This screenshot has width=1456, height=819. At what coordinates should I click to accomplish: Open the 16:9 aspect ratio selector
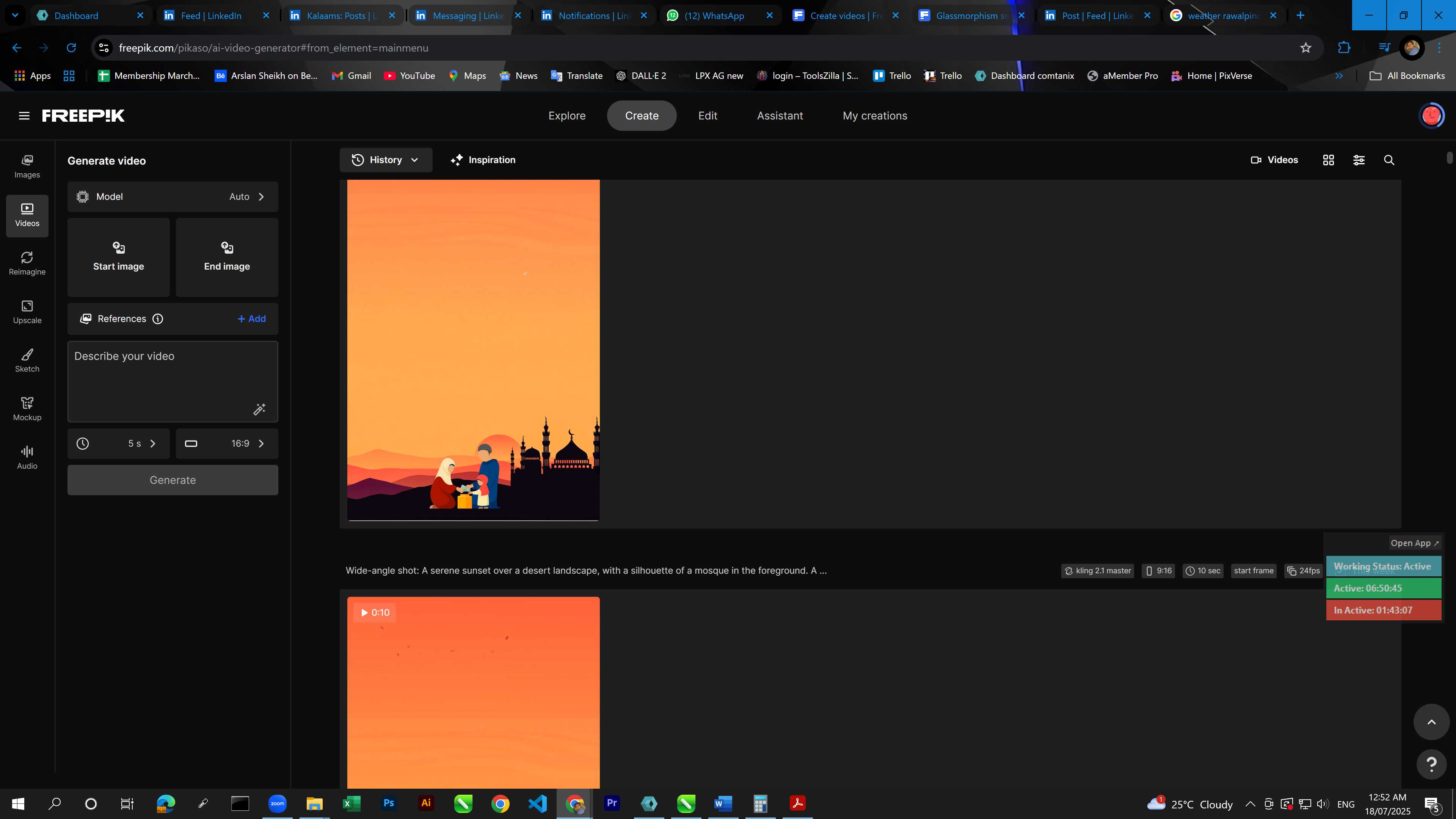point(227,444)
